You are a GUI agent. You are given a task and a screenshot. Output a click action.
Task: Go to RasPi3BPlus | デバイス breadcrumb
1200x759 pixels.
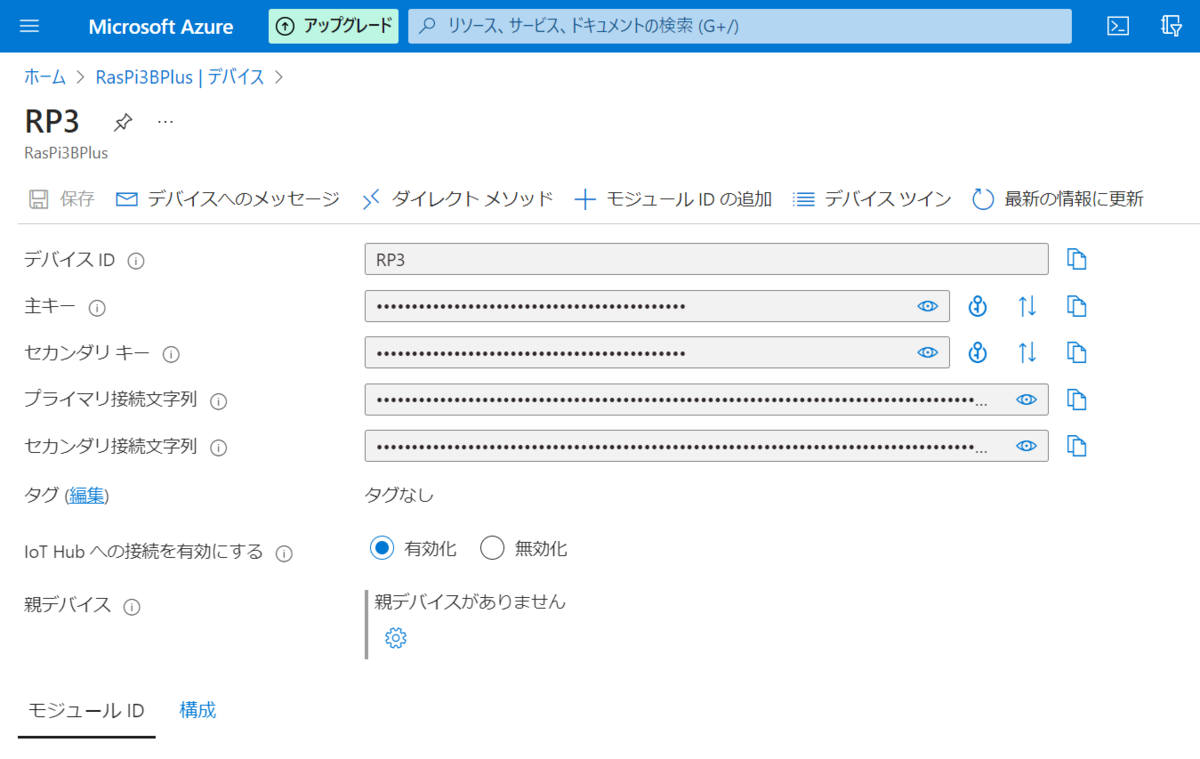pyautogui.click(x=180, y=77)
